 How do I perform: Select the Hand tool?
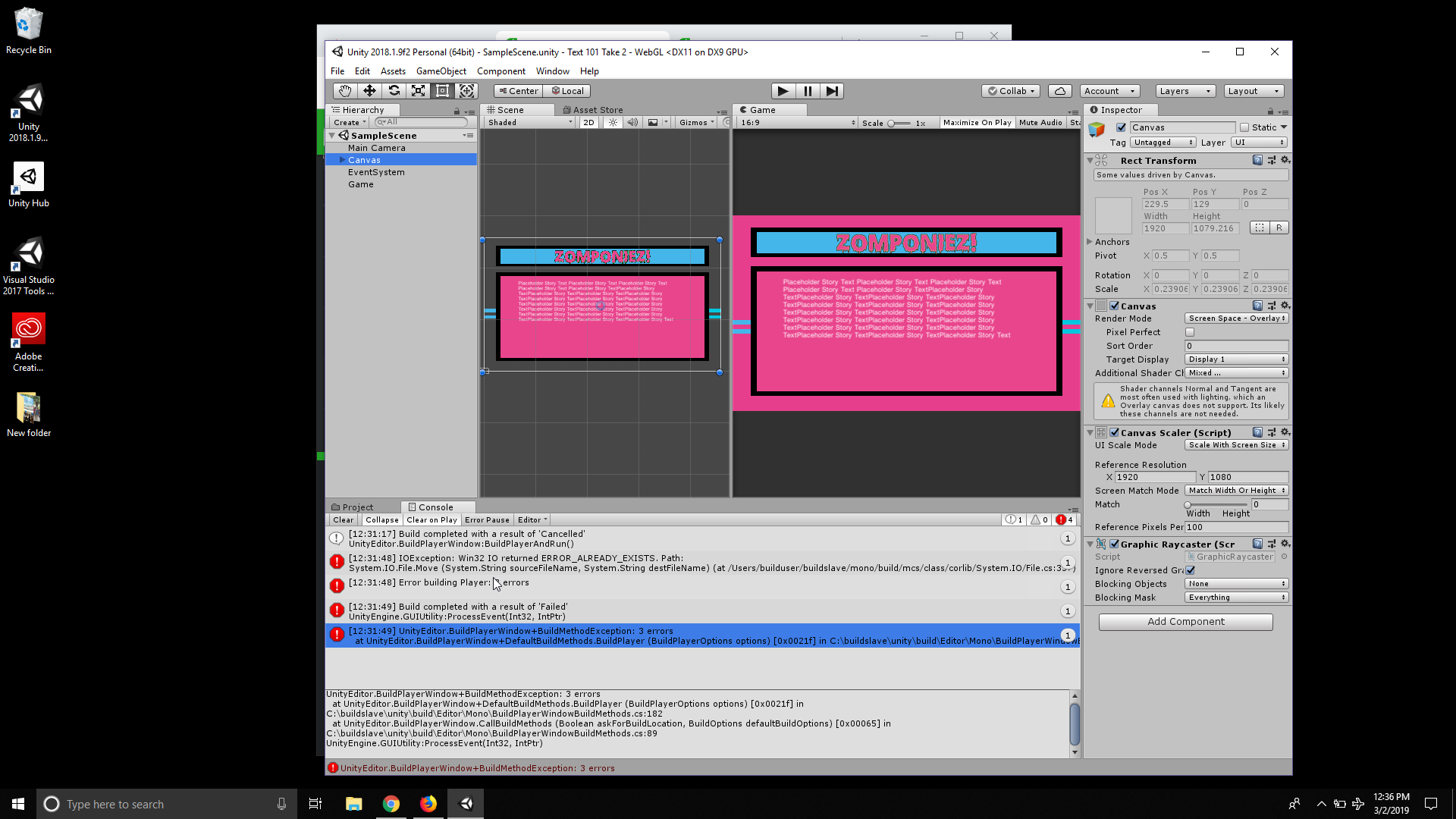point(345,90)
